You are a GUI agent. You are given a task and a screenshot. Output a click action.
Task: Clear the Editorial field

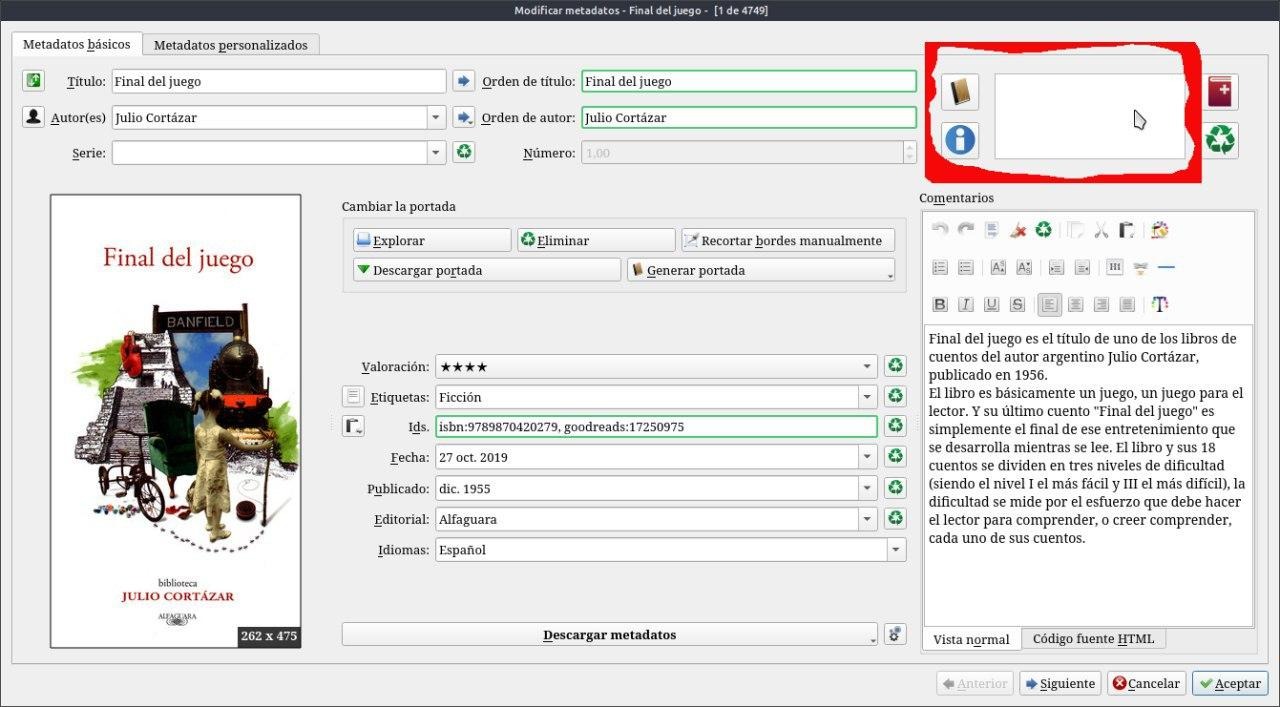pyautogui.click(x=895, y=519)
